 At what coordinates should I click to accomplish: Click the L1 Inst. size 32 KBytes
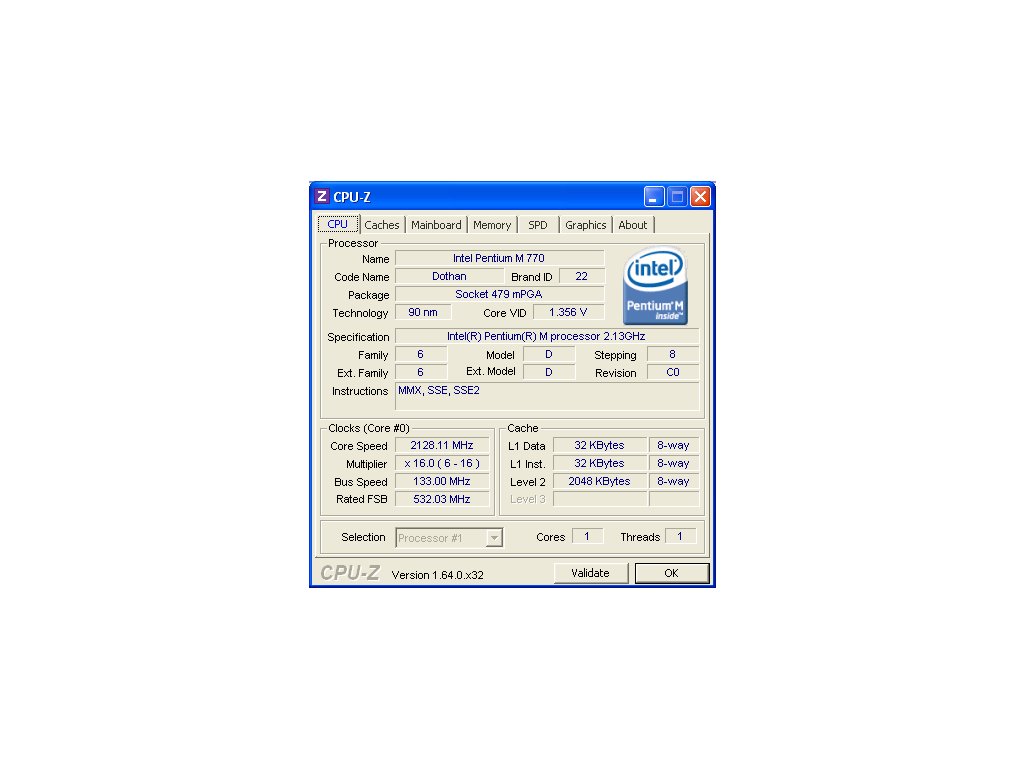(600, 463)
